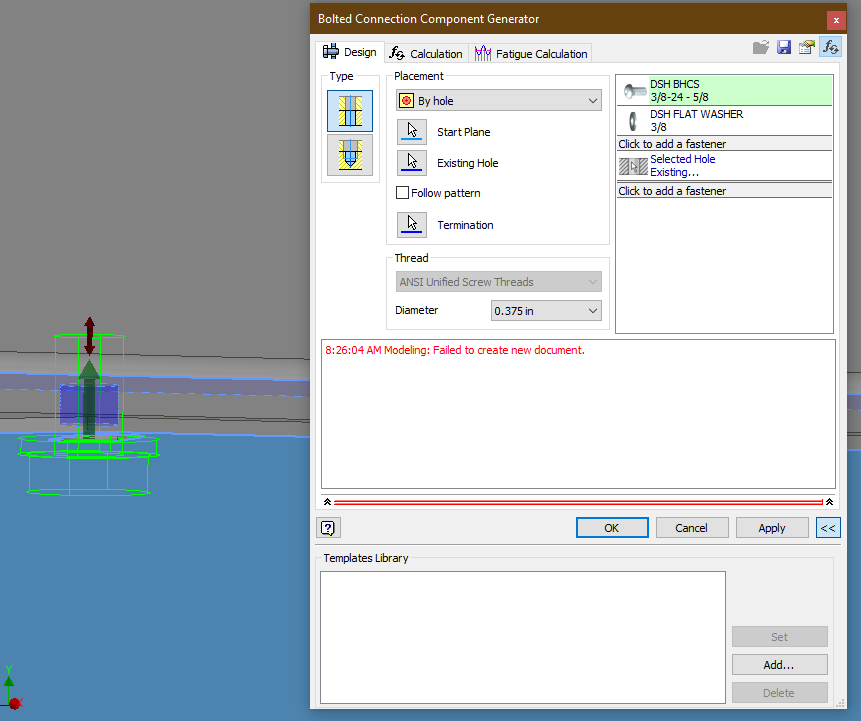The width and height of the screenshot is (861, 721).
Task: Click the Existing Hole selection icon
Action: click(x=411, y=162)
